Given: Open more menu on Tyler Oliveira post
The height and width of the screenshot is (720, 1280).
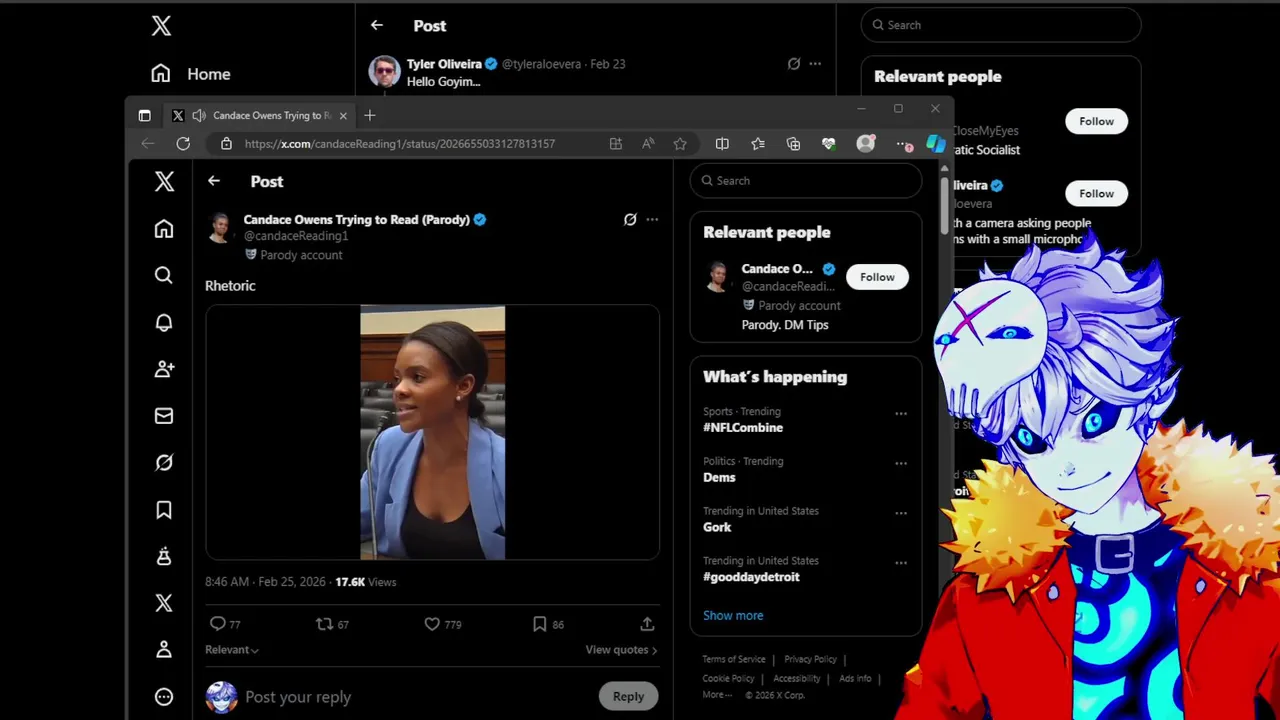Looking at the screenshot, I should point(815,64).
